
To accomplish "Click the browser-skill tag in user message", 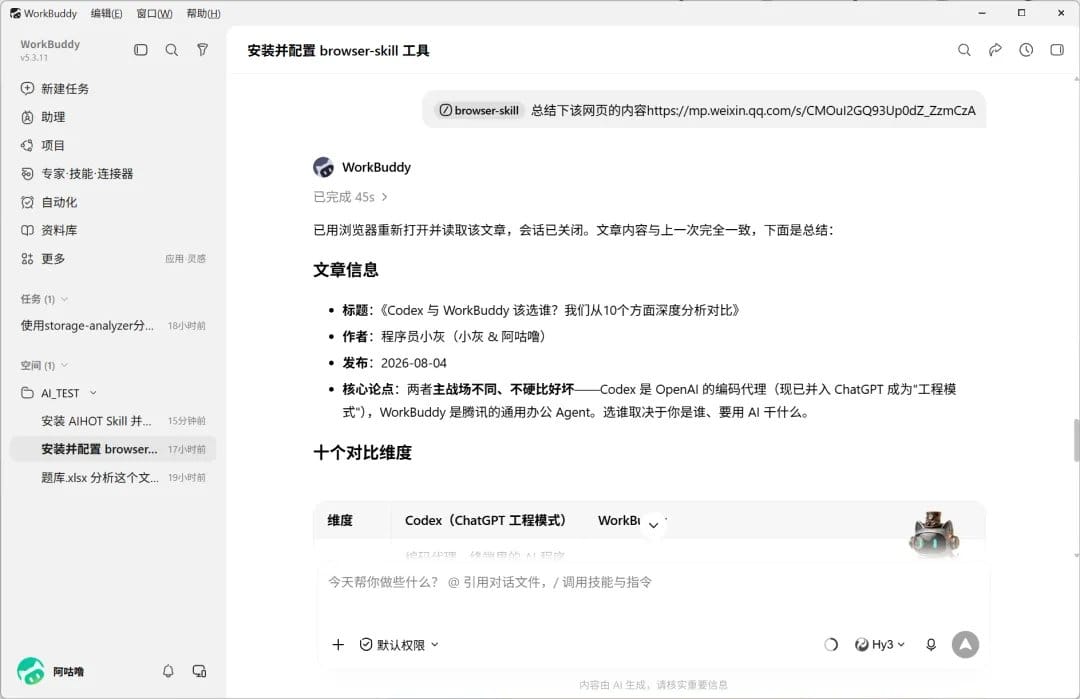I will coord(479,110).
